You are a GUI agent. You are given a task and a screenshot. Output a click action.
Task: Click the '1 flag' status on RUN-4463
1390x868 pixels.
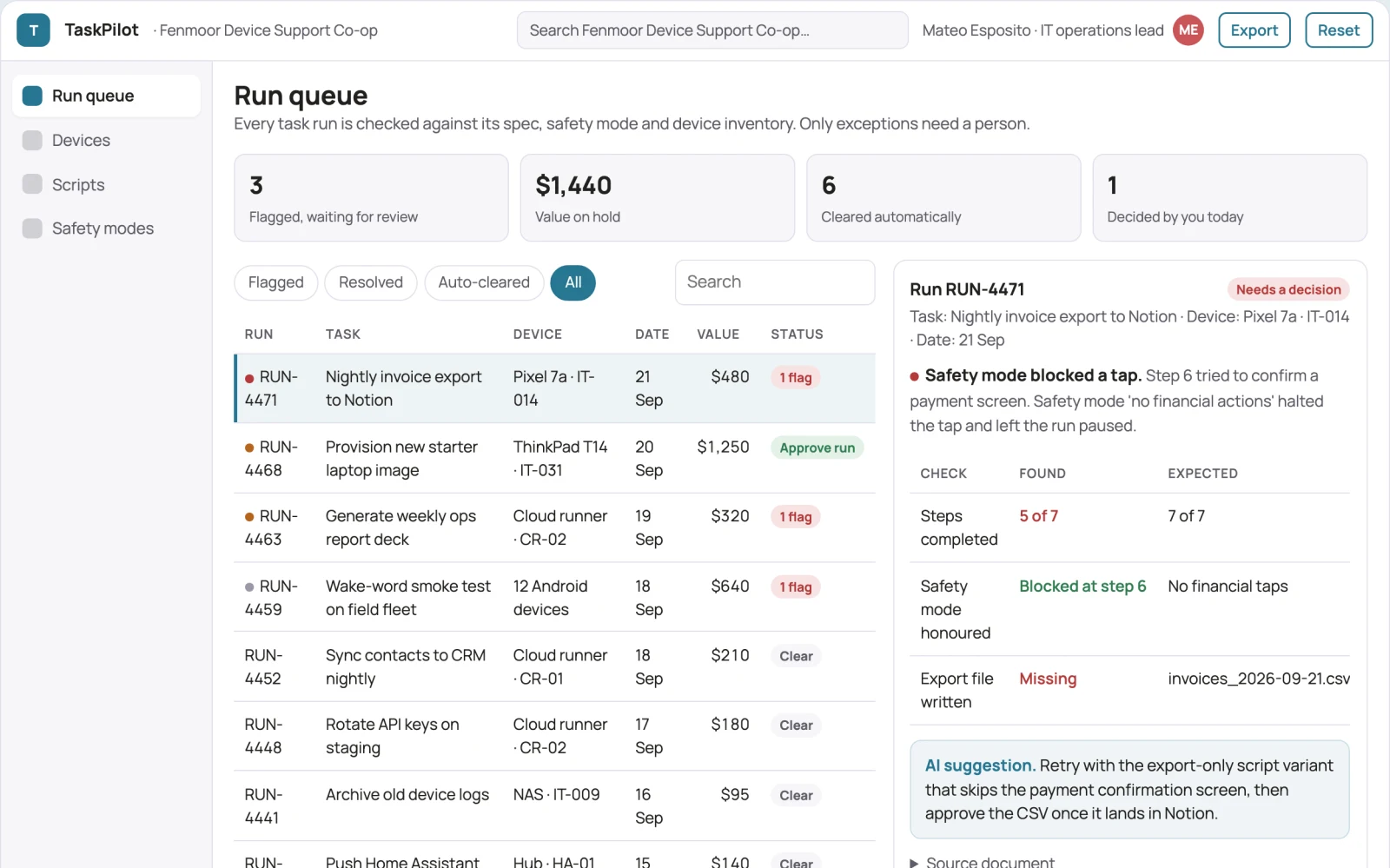coord(796,517)
